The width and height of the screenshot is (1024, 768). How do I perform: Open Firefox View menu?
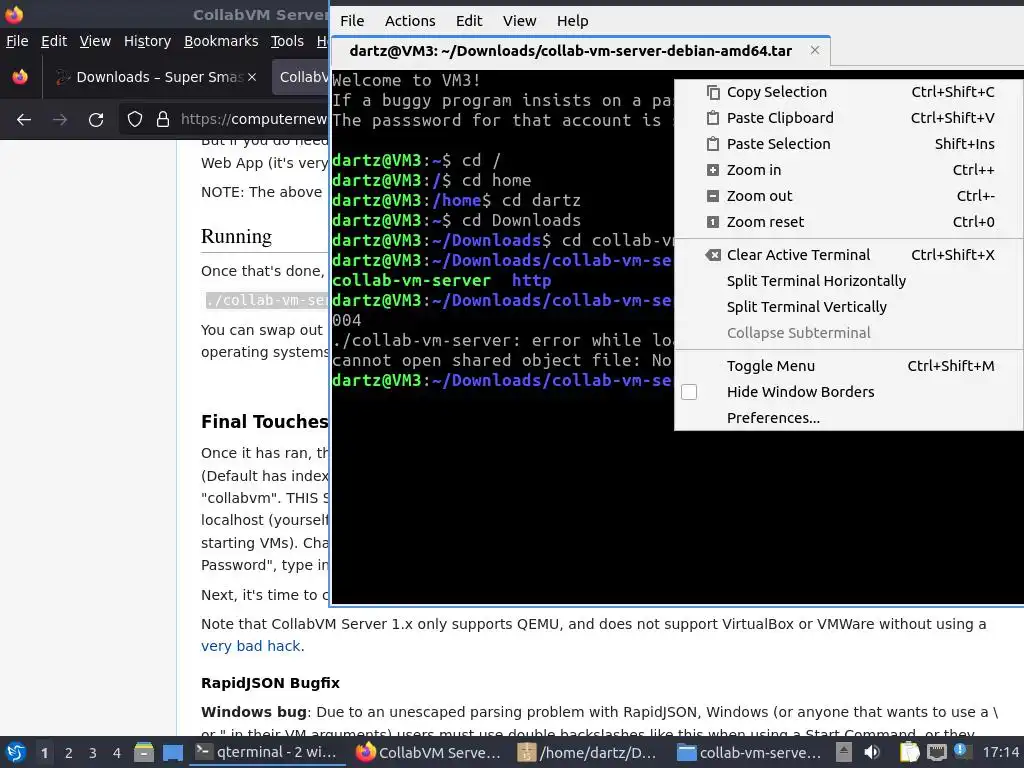95,41
